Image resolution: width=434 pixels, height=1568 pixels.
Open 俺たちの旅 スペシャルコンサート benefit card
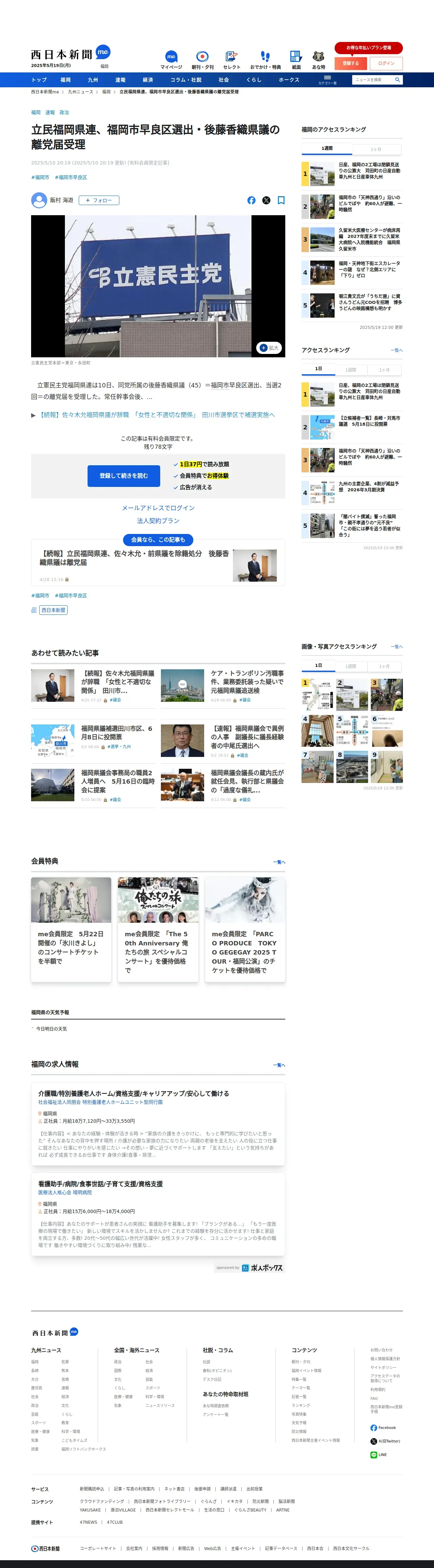[x=158, y=929]
